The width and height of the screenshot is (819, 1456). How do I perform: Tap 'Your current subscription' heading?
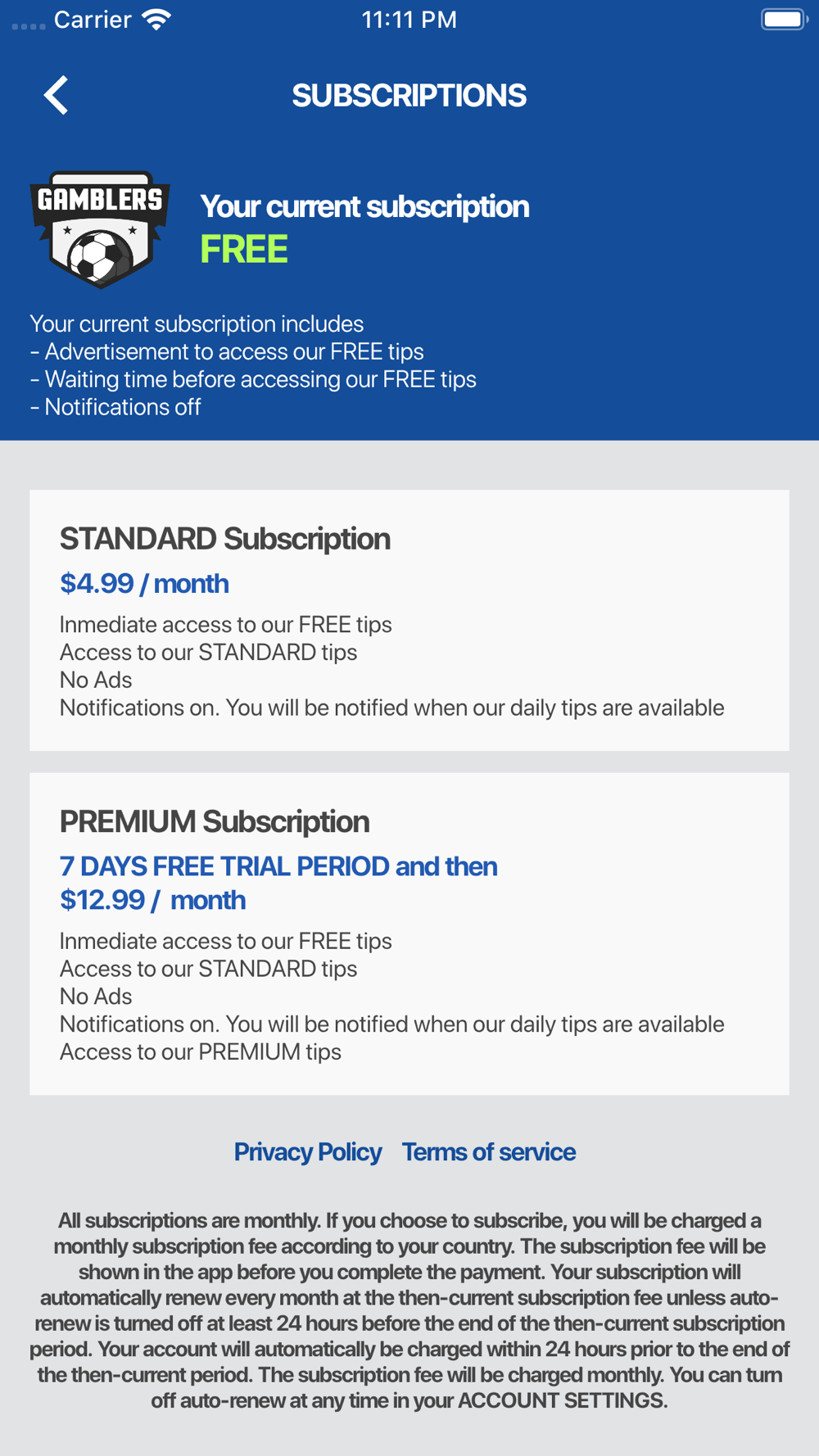[364, 206]
